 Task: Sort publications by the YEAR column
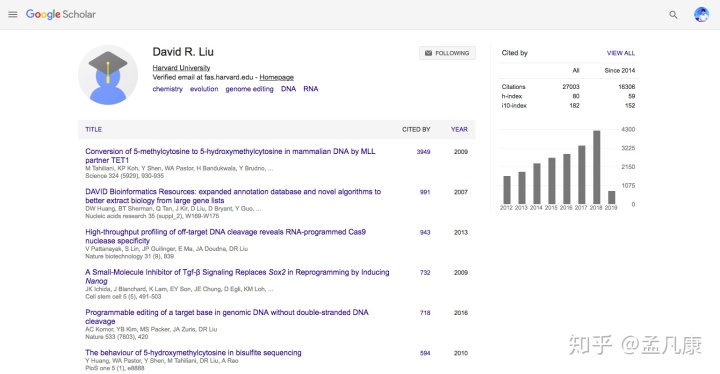point(459,130)
